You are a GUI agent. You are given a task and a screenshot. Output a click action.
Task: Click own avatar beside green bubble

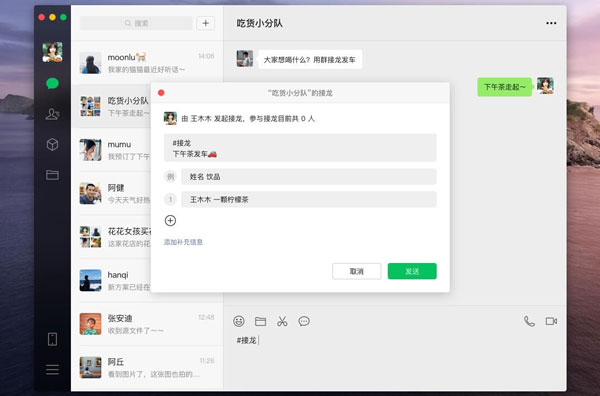point(545,86)
